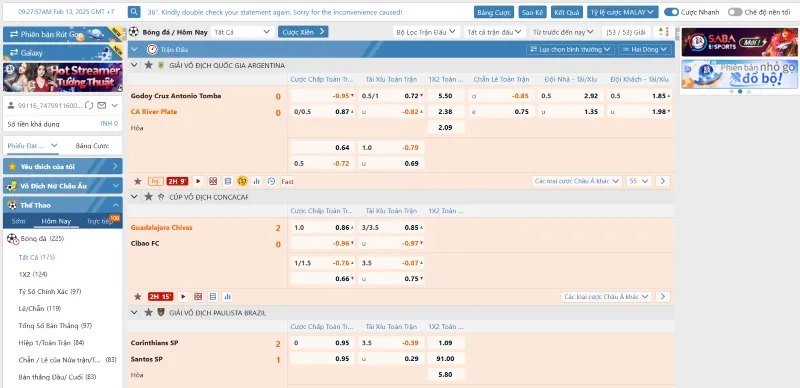Play live stream for Guadalajara Chivas match
The width and height of the screenshot is (800, 388).
tap(183, 297)
